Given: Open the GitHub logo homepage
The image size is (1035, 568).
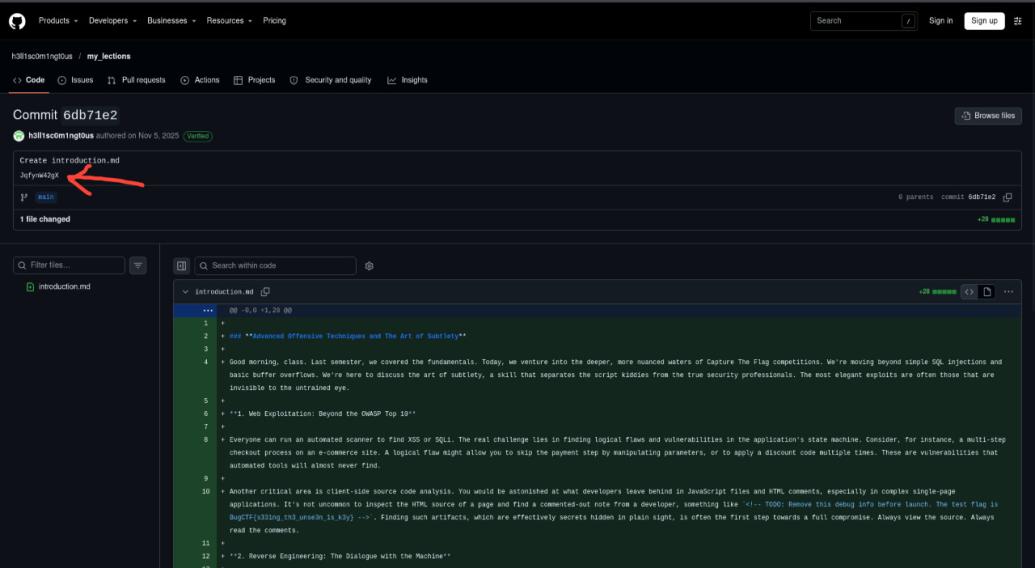Looking at the screenshot, I should 17,21.
